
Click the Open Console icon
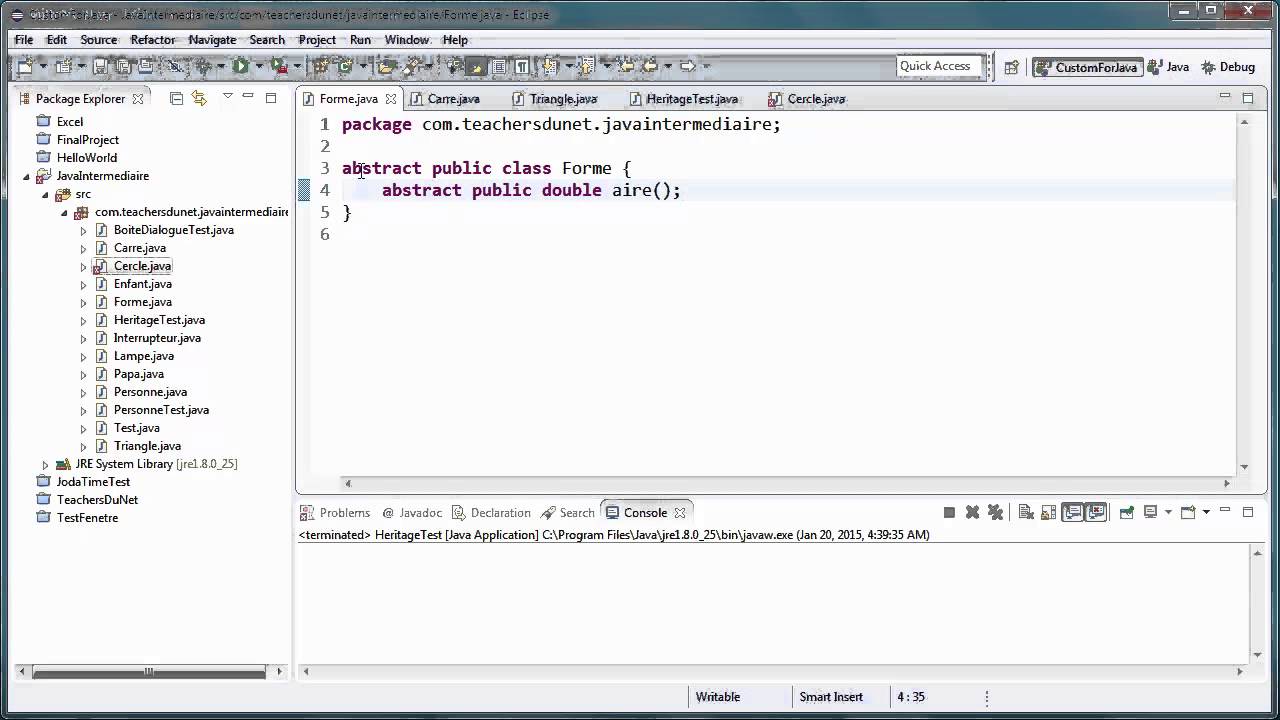1188,512
